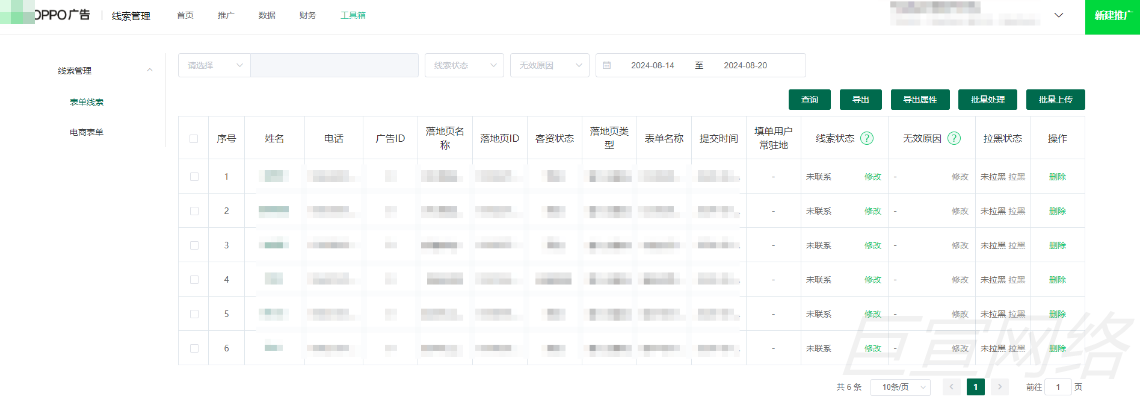Click the 提交时间 column header

pyautogui.click(x=718, y=139)
